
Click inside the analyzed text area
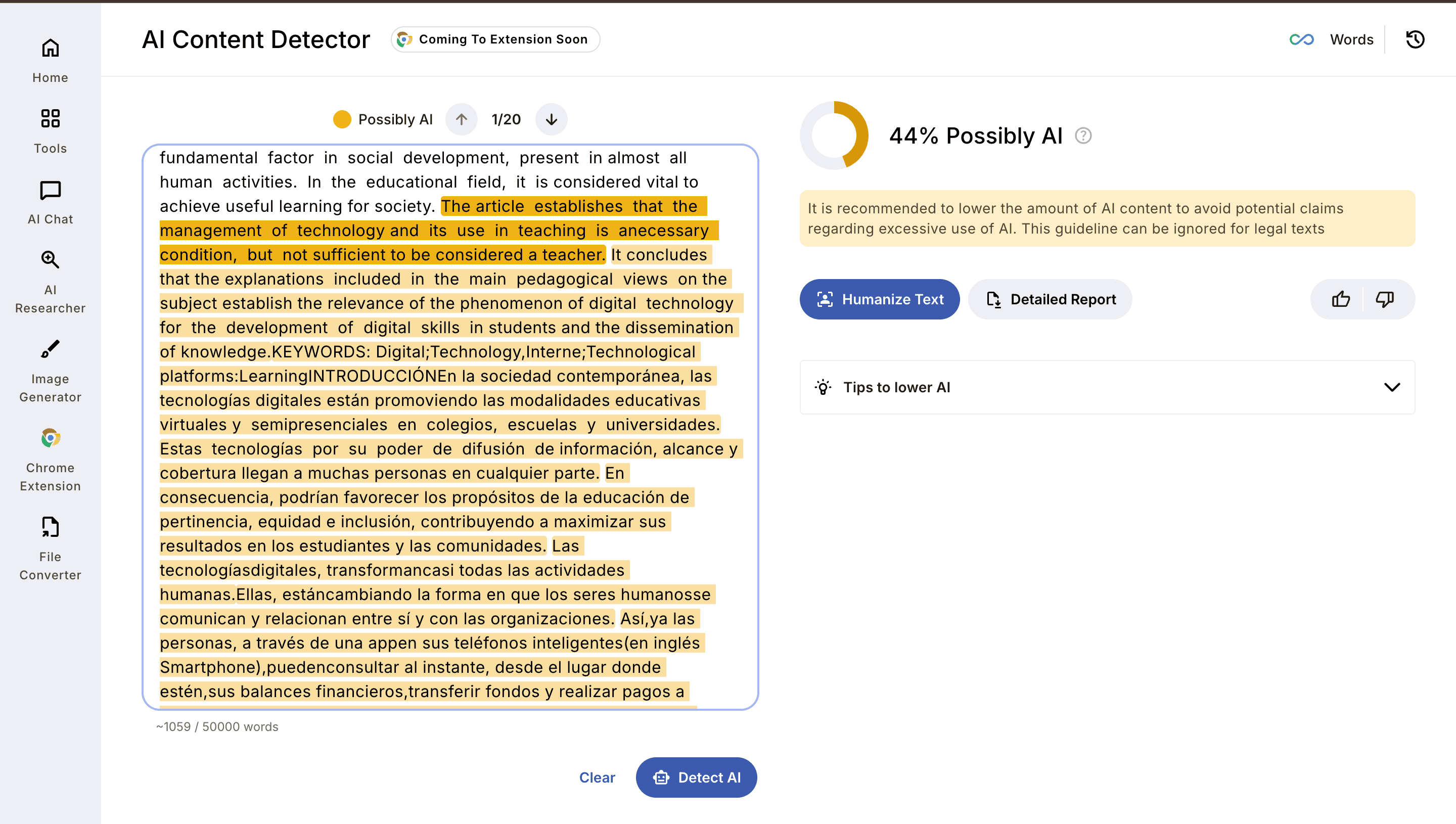450,425
